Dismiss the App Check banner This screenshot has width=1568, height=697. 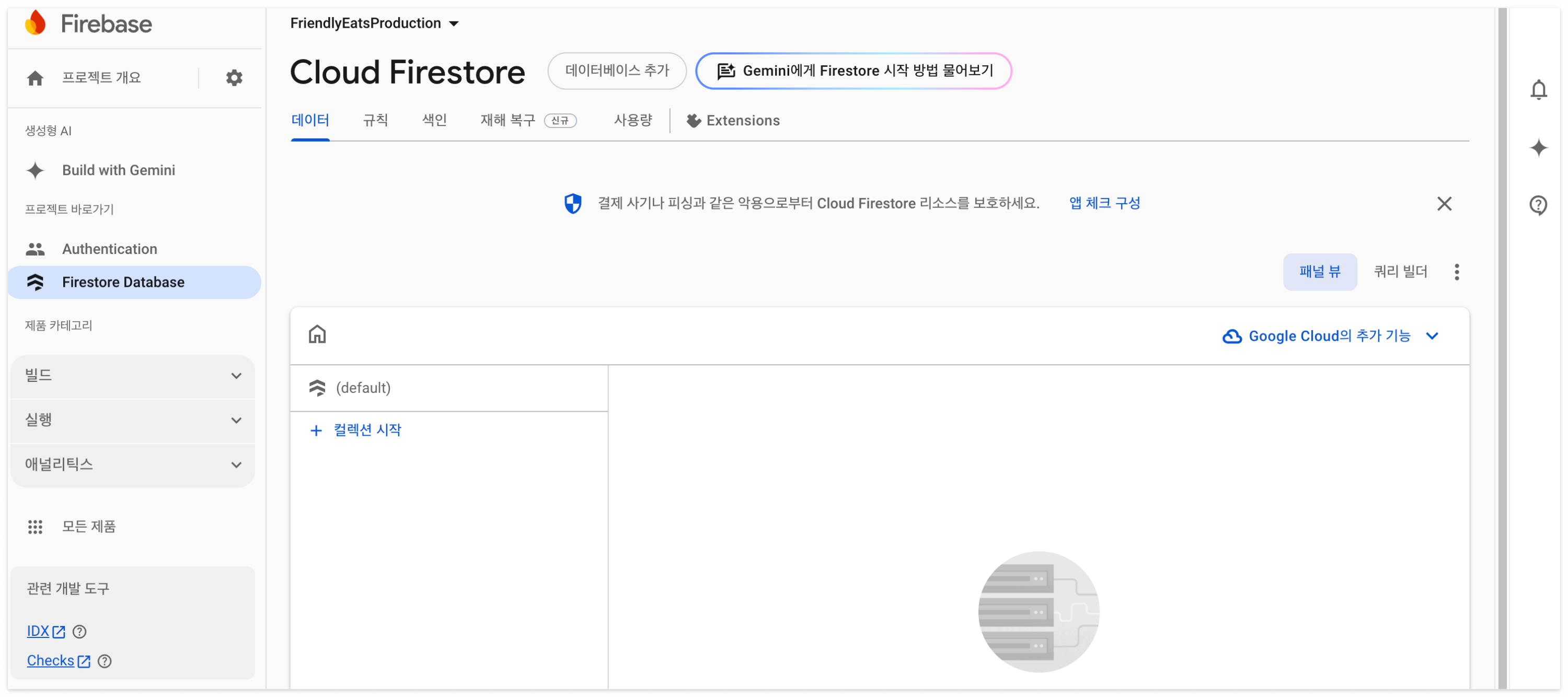click(x=1444, y=204)
